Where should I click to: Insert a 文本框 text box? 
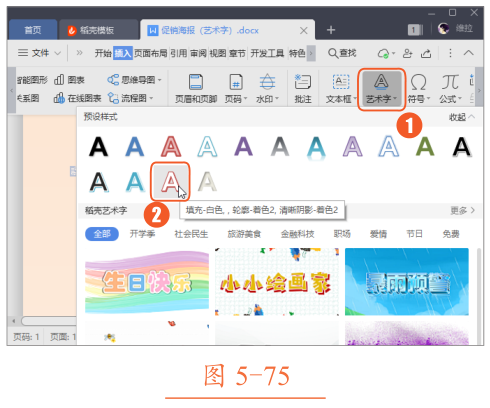341,89
